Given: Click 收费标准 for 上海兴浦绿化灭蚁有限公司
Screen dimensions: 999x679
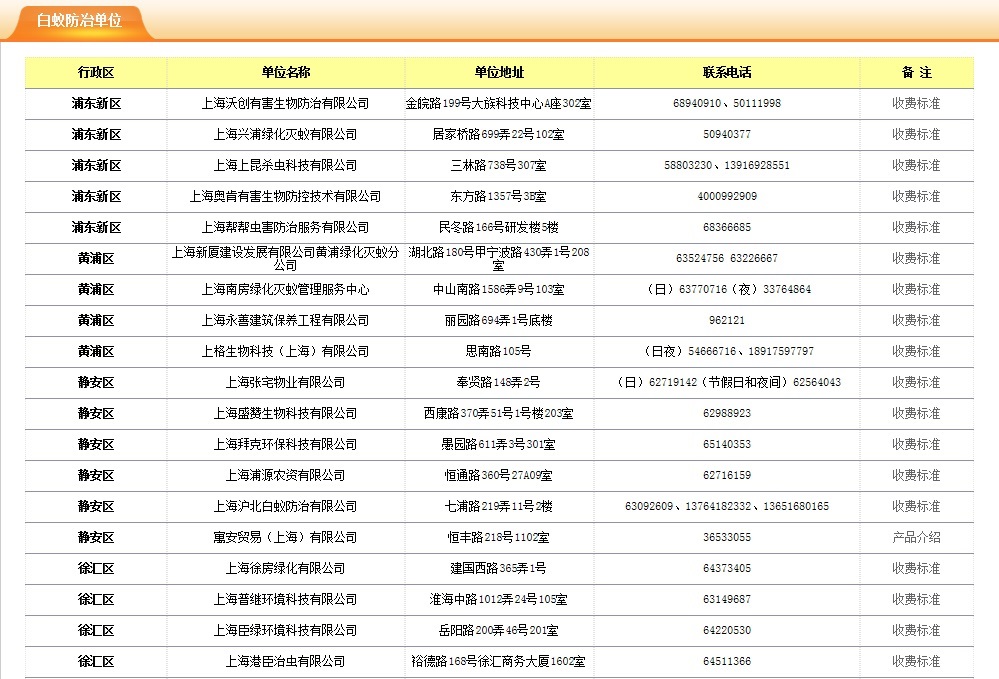Looking at the screenshot, I should click(916, 134).
